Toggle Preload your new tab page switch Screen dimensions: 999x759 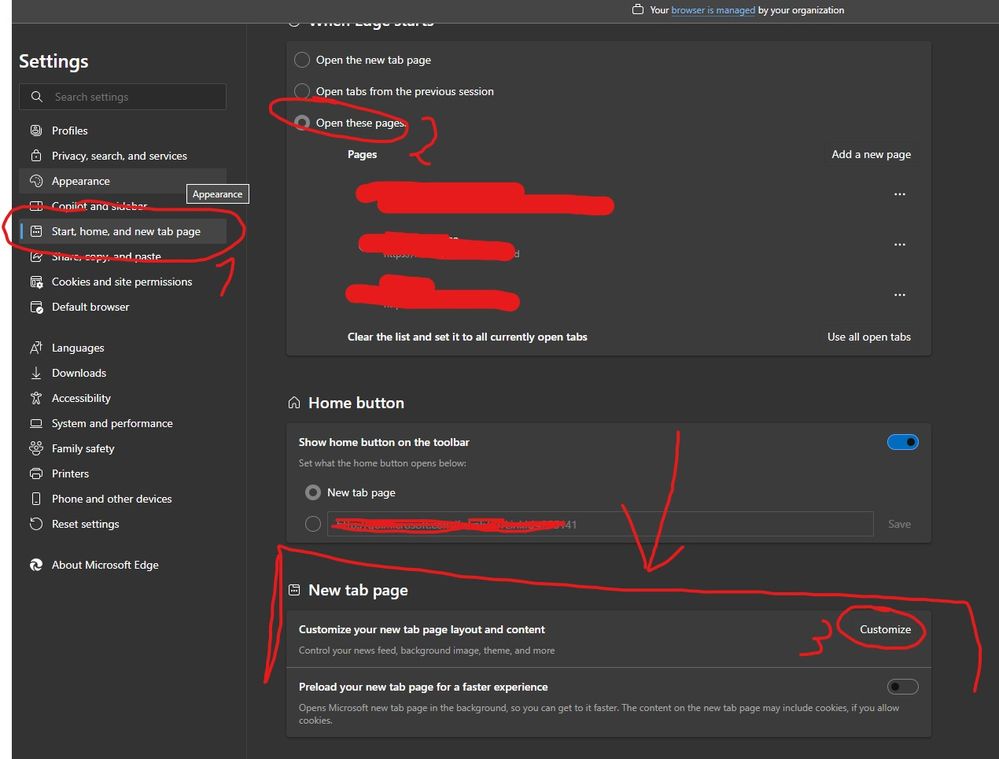tap(902, 686)
